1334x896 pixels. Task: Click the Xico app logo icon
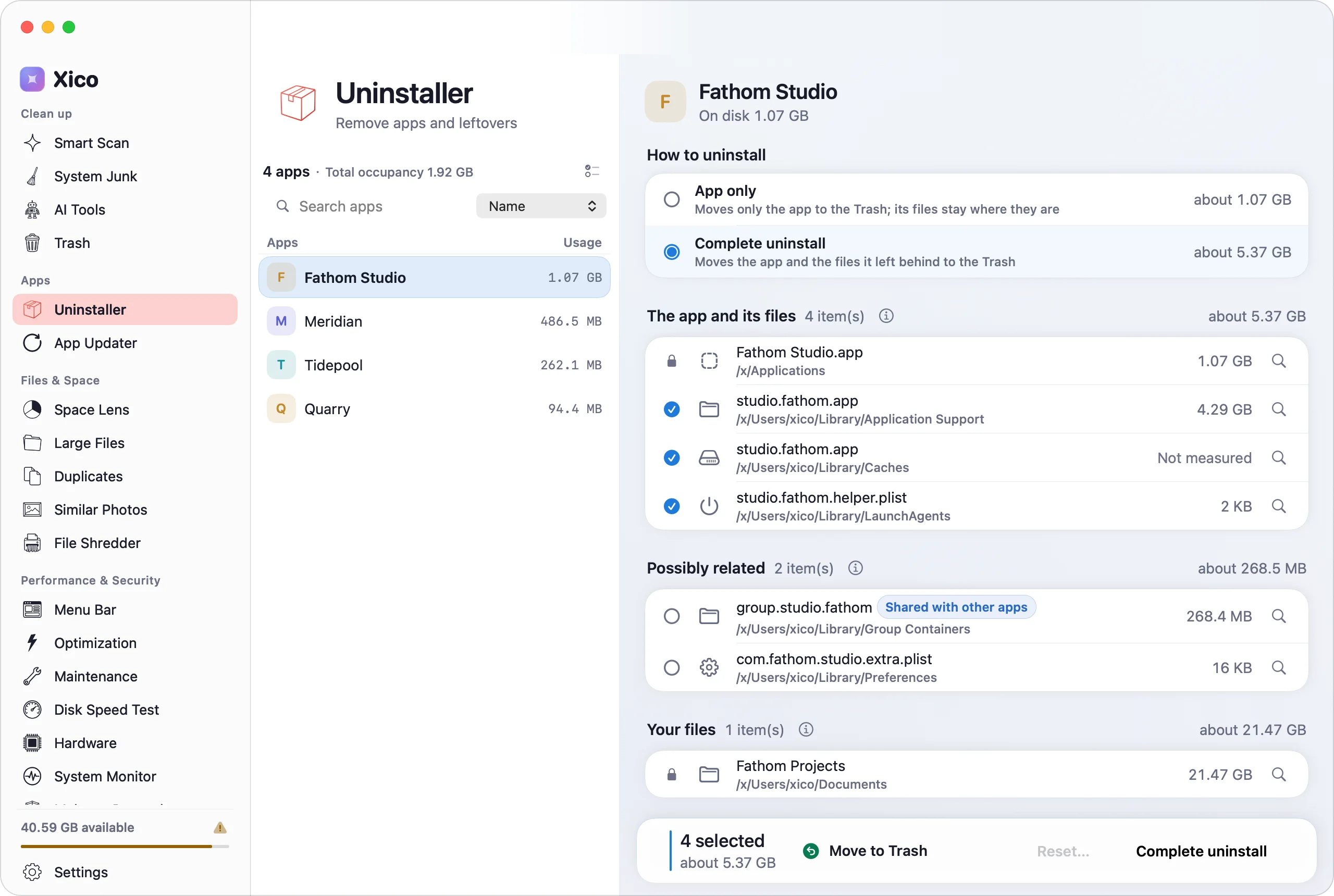coord(32,79)
